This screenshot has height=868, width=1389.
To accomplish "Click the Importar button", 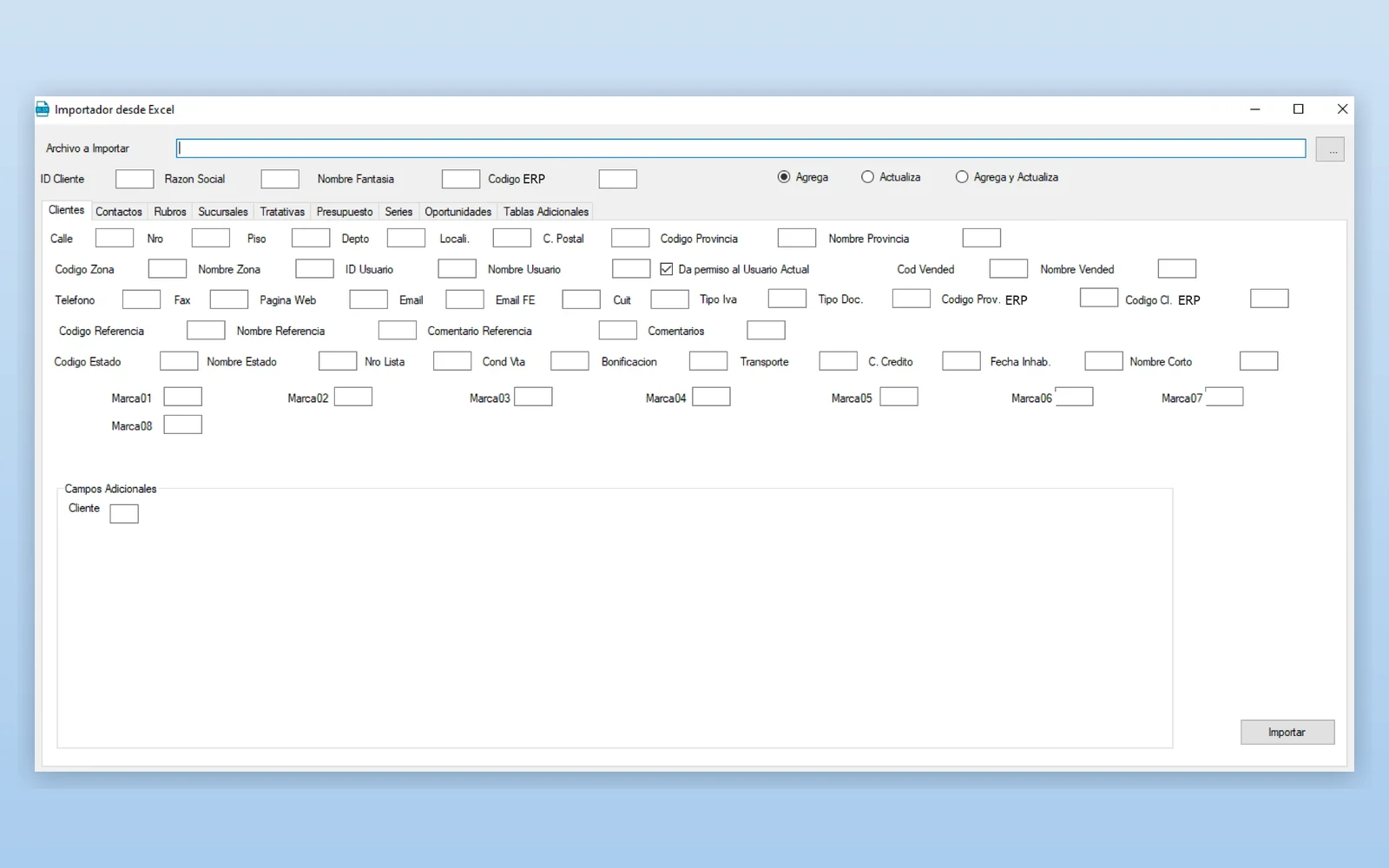I will (x=1287, y=733).
